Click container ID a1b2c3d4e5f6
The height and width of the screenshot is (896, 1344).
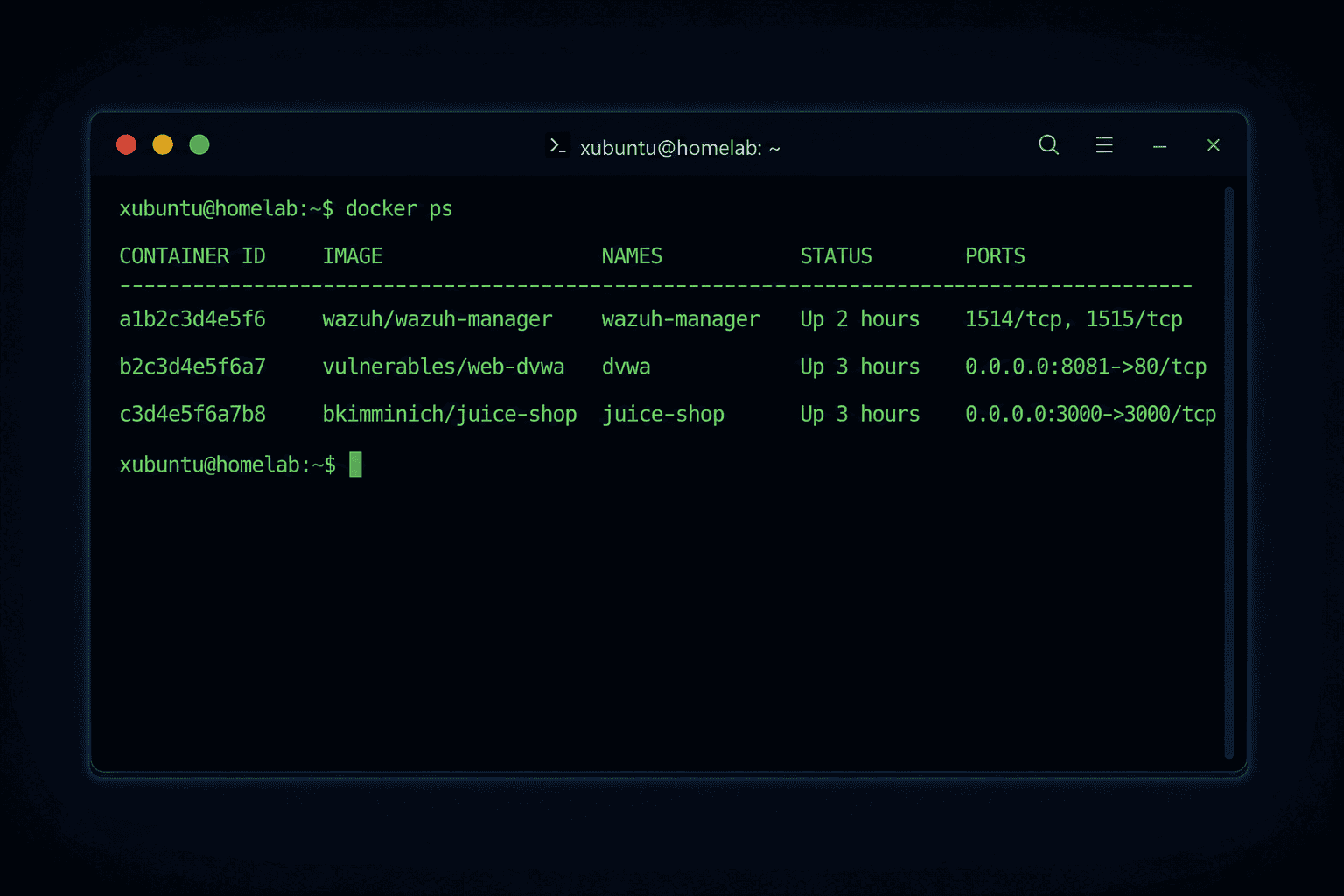pos(192,319)
